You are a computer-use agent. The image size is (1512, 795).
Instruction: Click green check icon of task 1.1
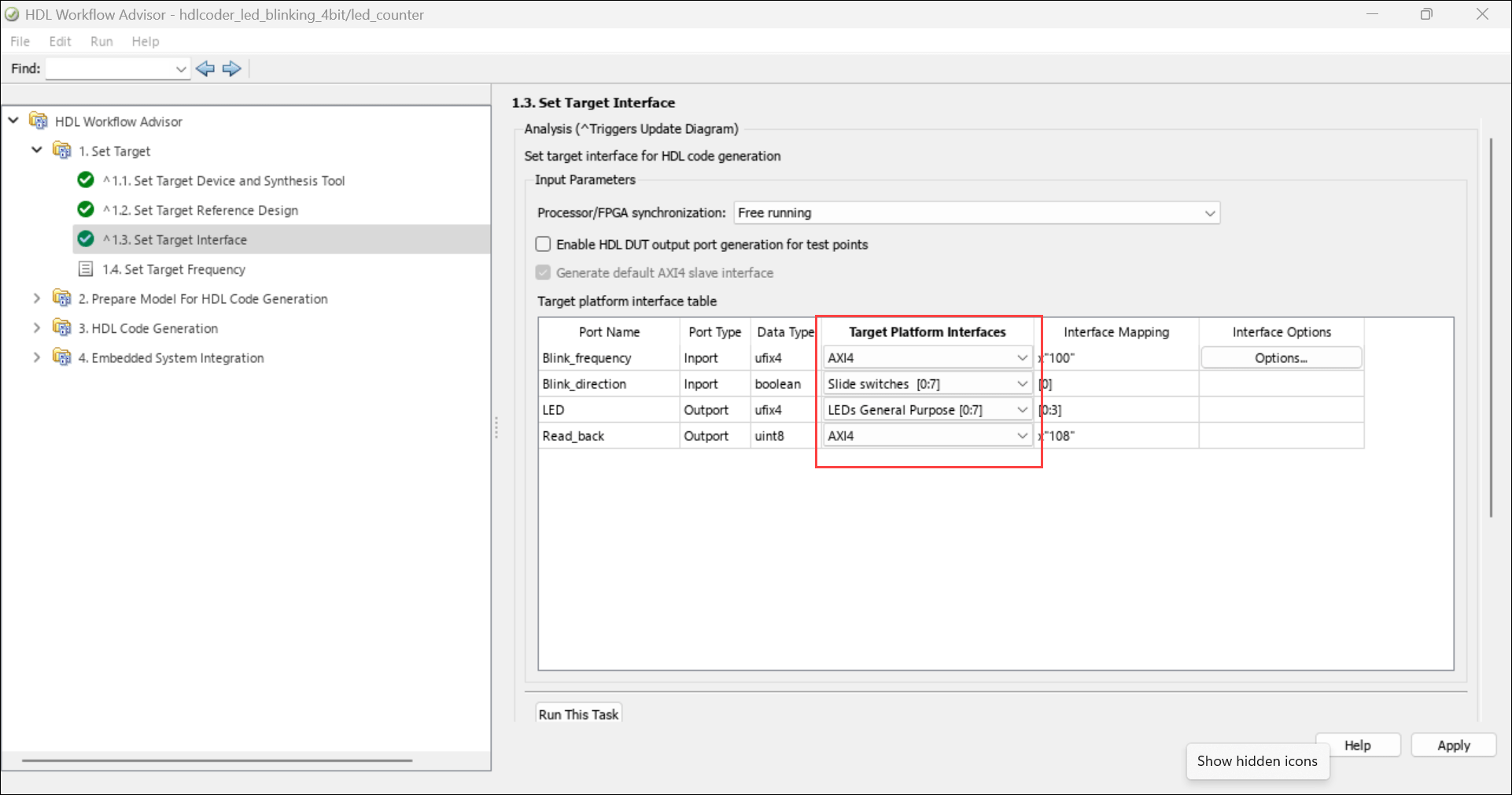86,180
